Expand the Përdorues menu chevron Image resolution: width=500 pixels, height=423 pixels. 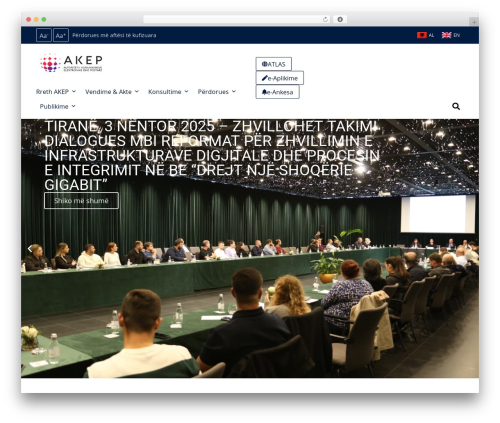pos(234,91)
